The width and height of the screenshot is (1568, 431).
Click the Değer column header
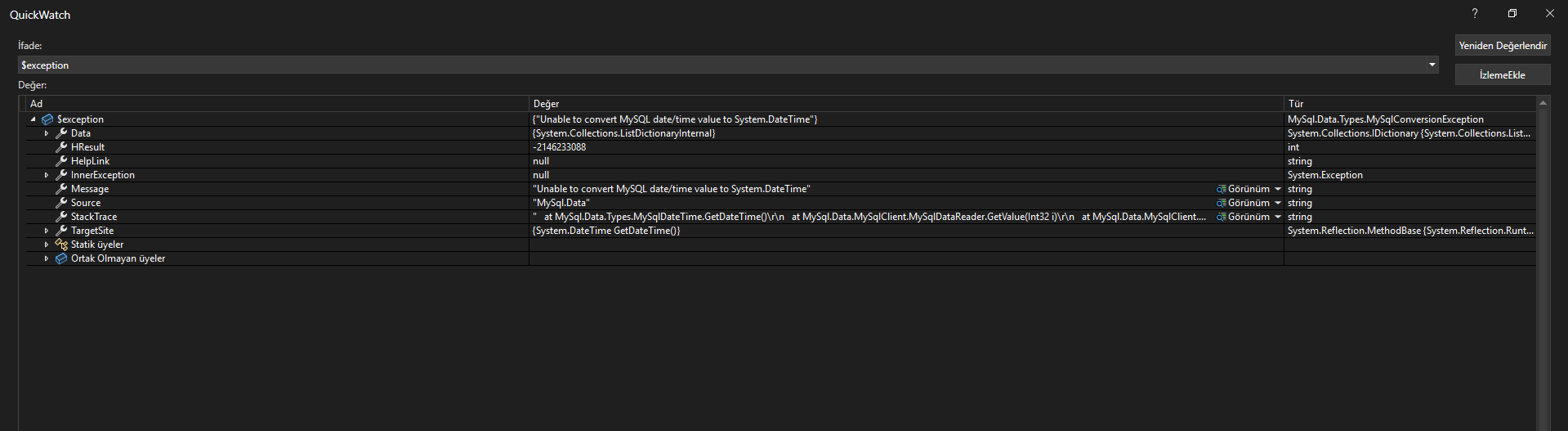[547, 104]
